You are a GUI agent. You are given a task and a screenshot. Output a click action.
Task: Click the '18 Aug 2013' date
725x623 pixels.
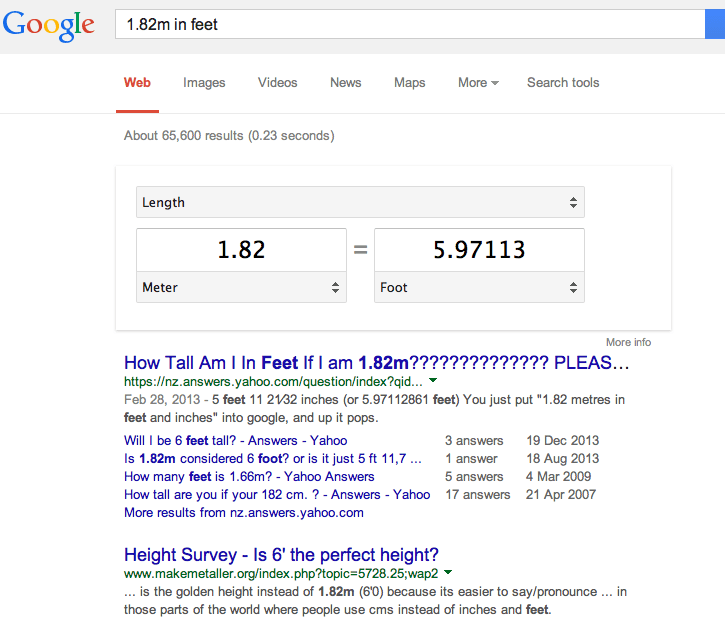coord(563,458)
